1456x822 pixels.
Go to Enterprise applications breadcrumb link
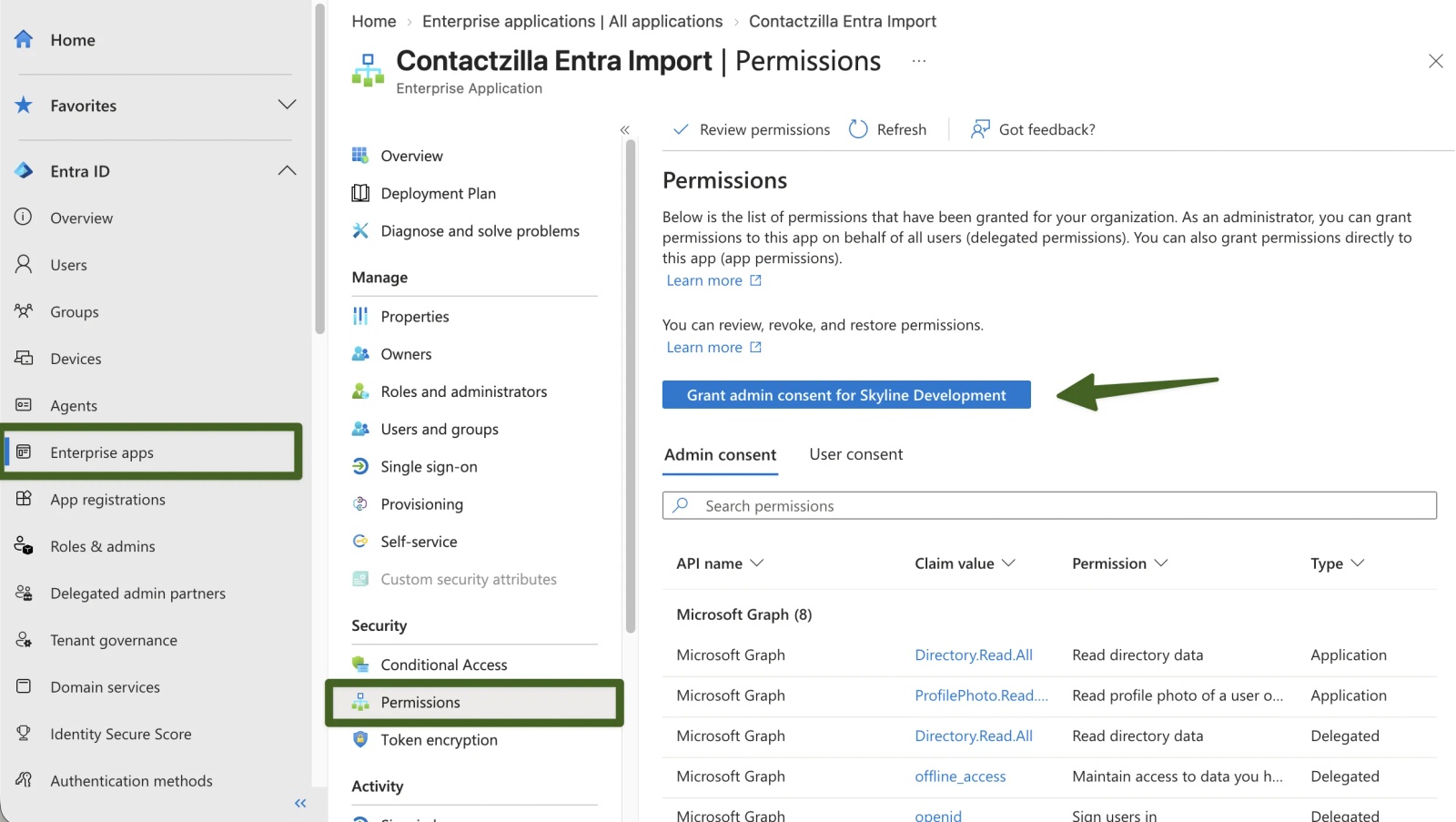(572, 21)
